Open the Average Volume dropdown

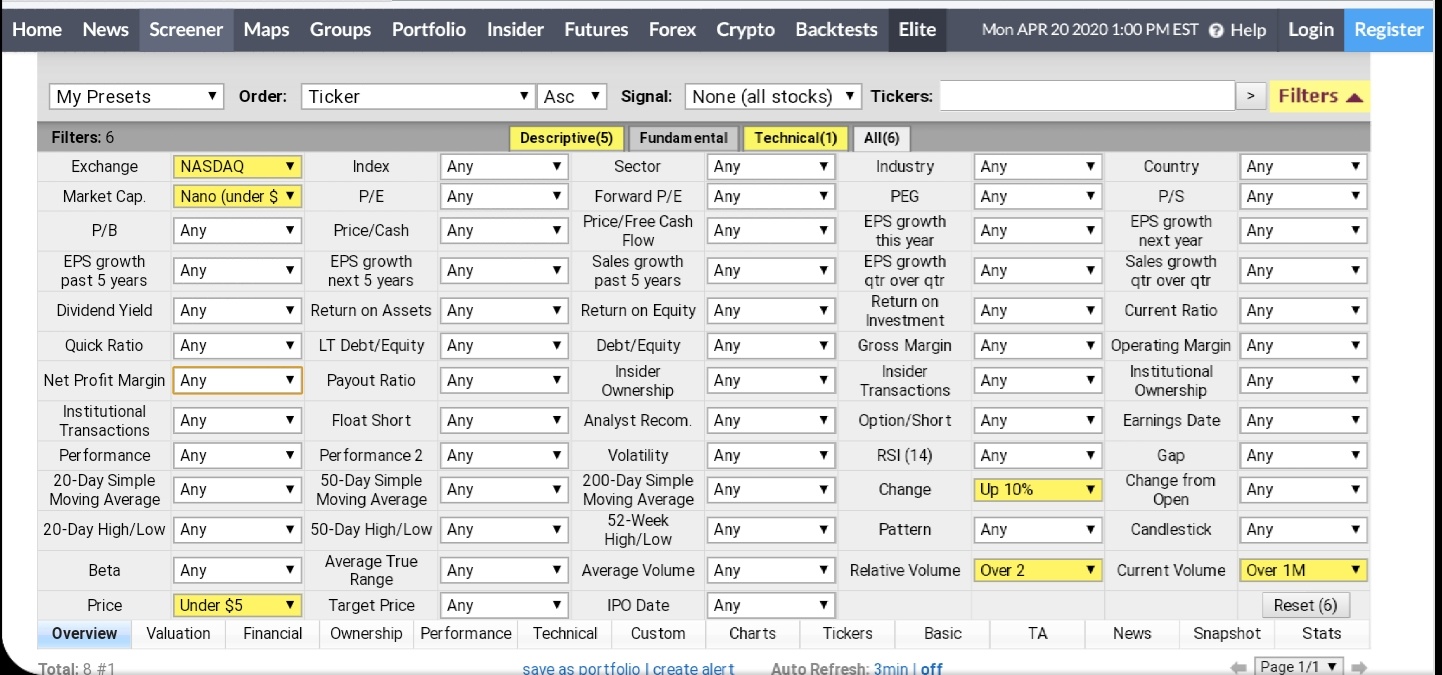coord(770,570)
